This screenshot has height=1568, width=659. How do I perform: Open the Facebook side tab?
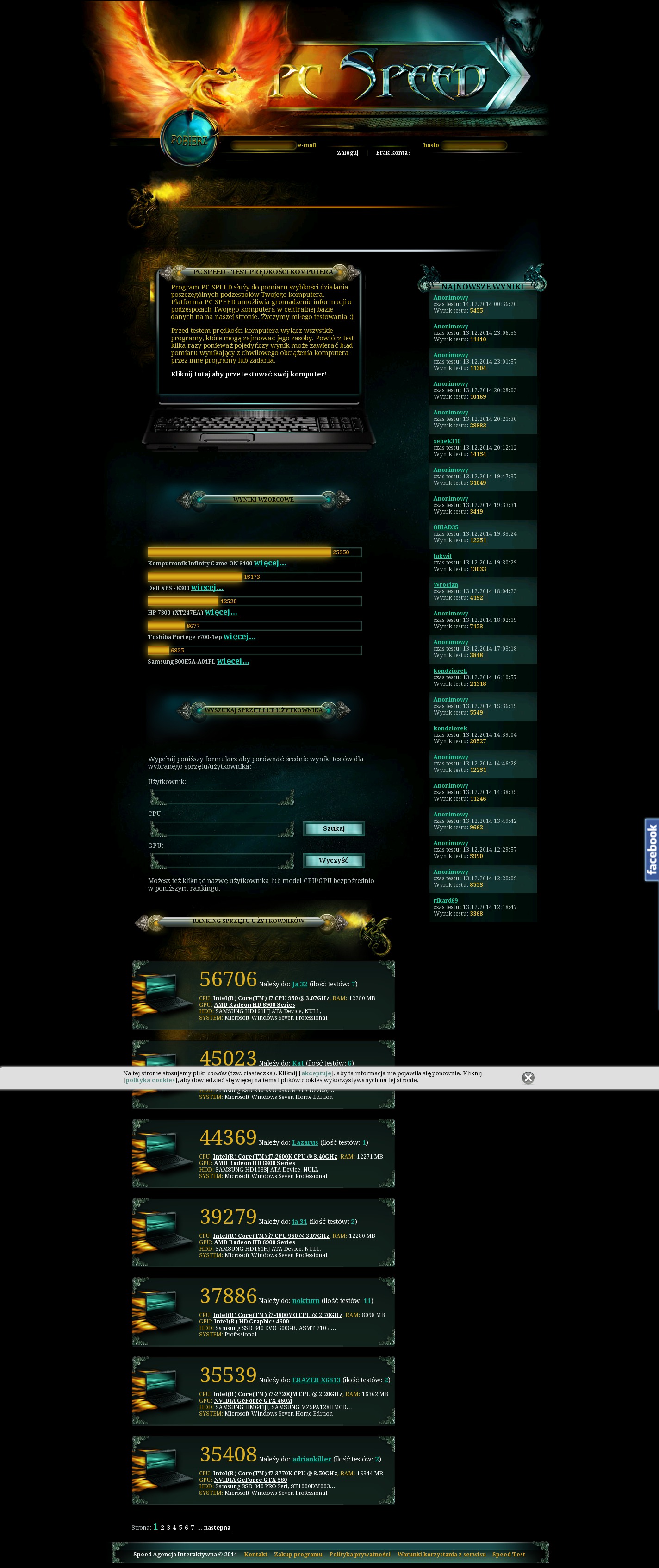pyautogui.click(x=652, y=850)
